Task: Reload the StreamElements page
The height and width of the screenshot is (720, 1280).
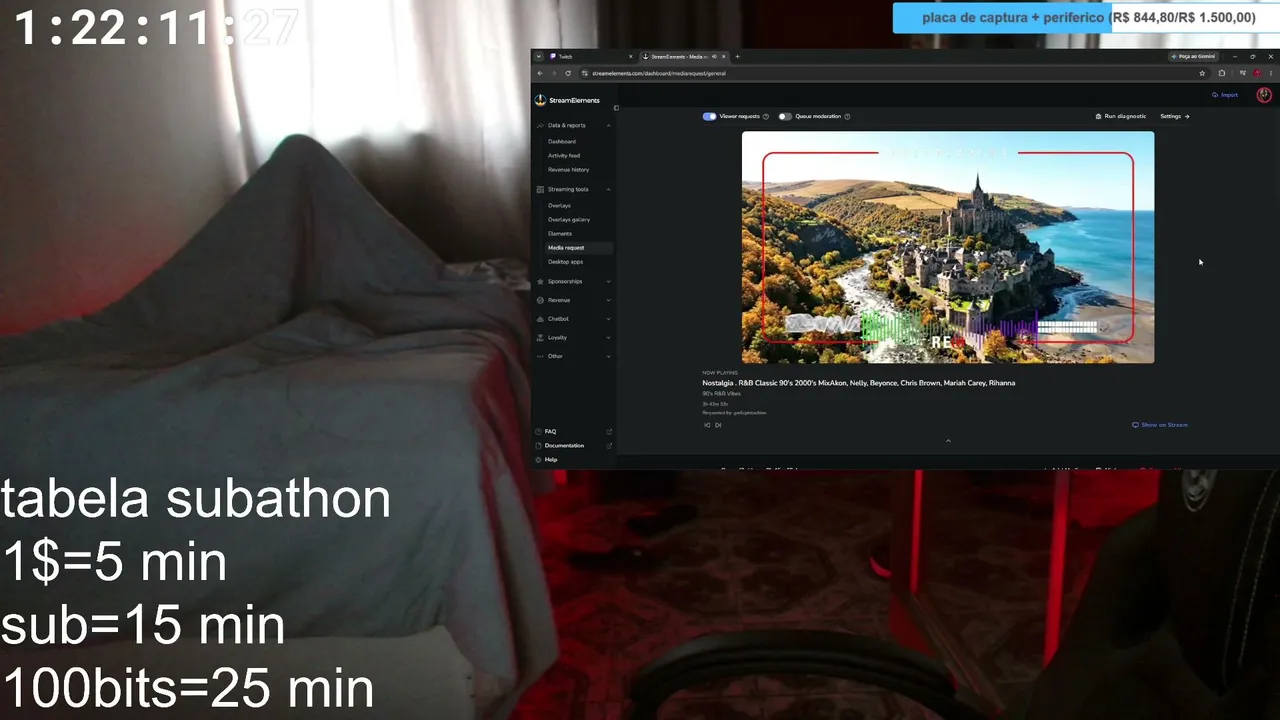Action: [568, 73]
